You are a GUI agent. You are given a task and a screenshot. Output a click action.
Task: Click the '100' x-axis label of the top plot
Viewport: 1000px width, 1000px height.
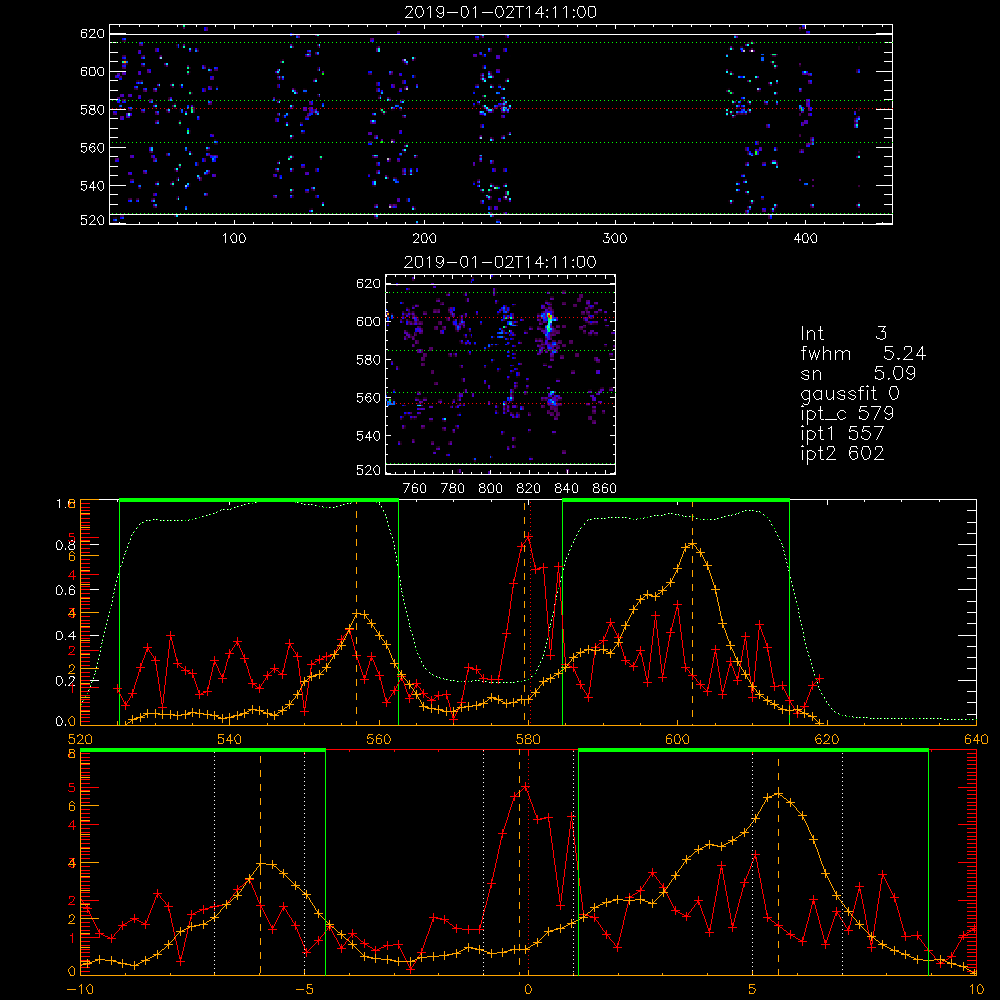234,238
